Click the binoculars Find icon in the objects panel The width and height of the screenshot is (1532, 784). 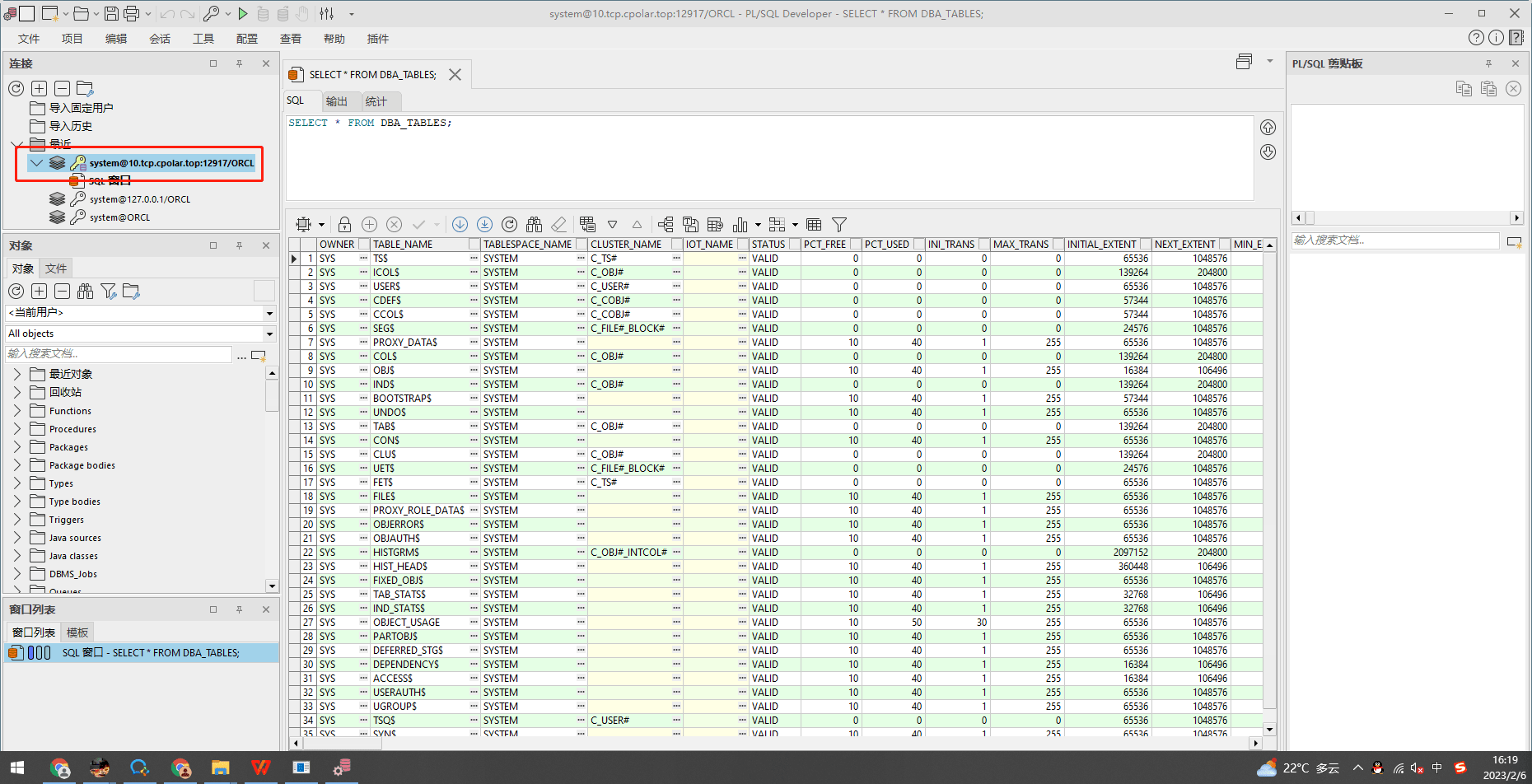(85, 291)
